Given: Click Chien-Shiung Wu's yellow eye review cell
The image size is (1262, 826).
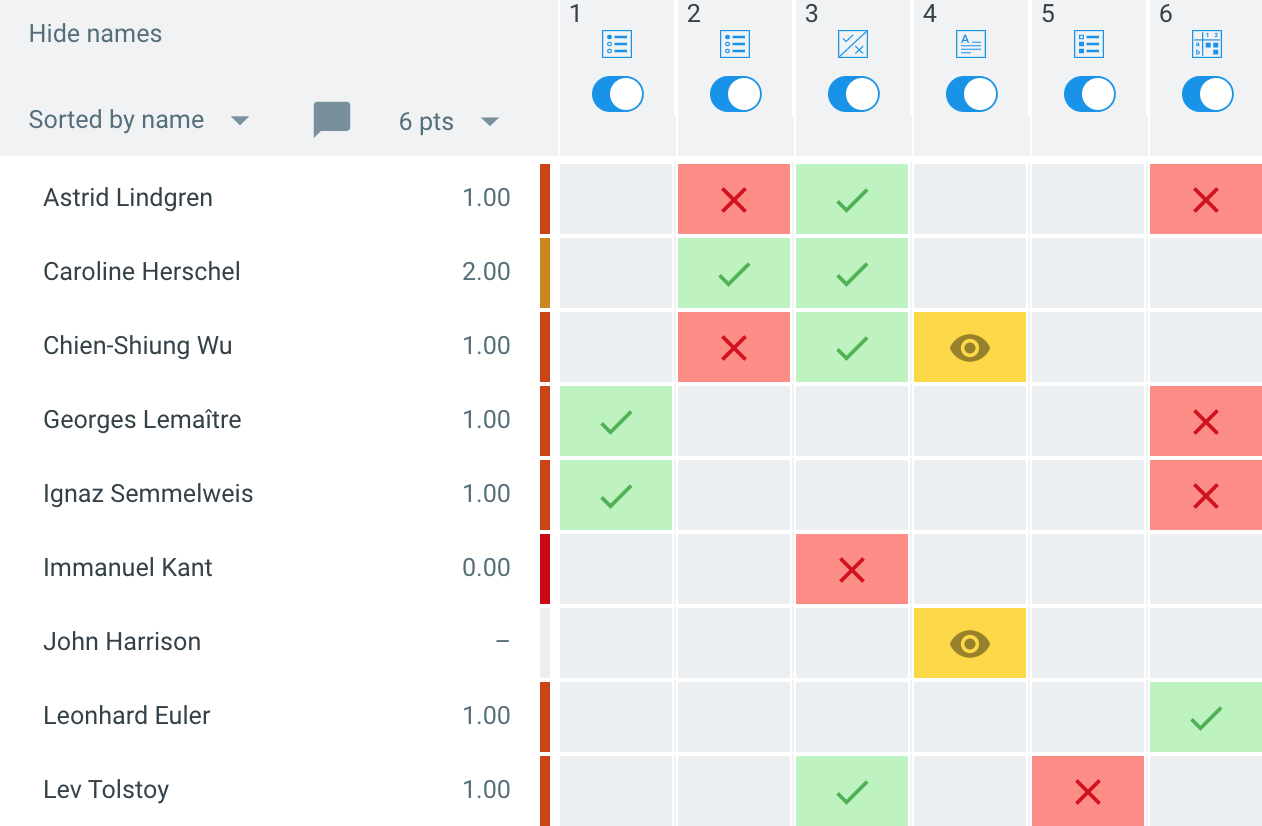Looking at the screenshot, I should [970, 347].
